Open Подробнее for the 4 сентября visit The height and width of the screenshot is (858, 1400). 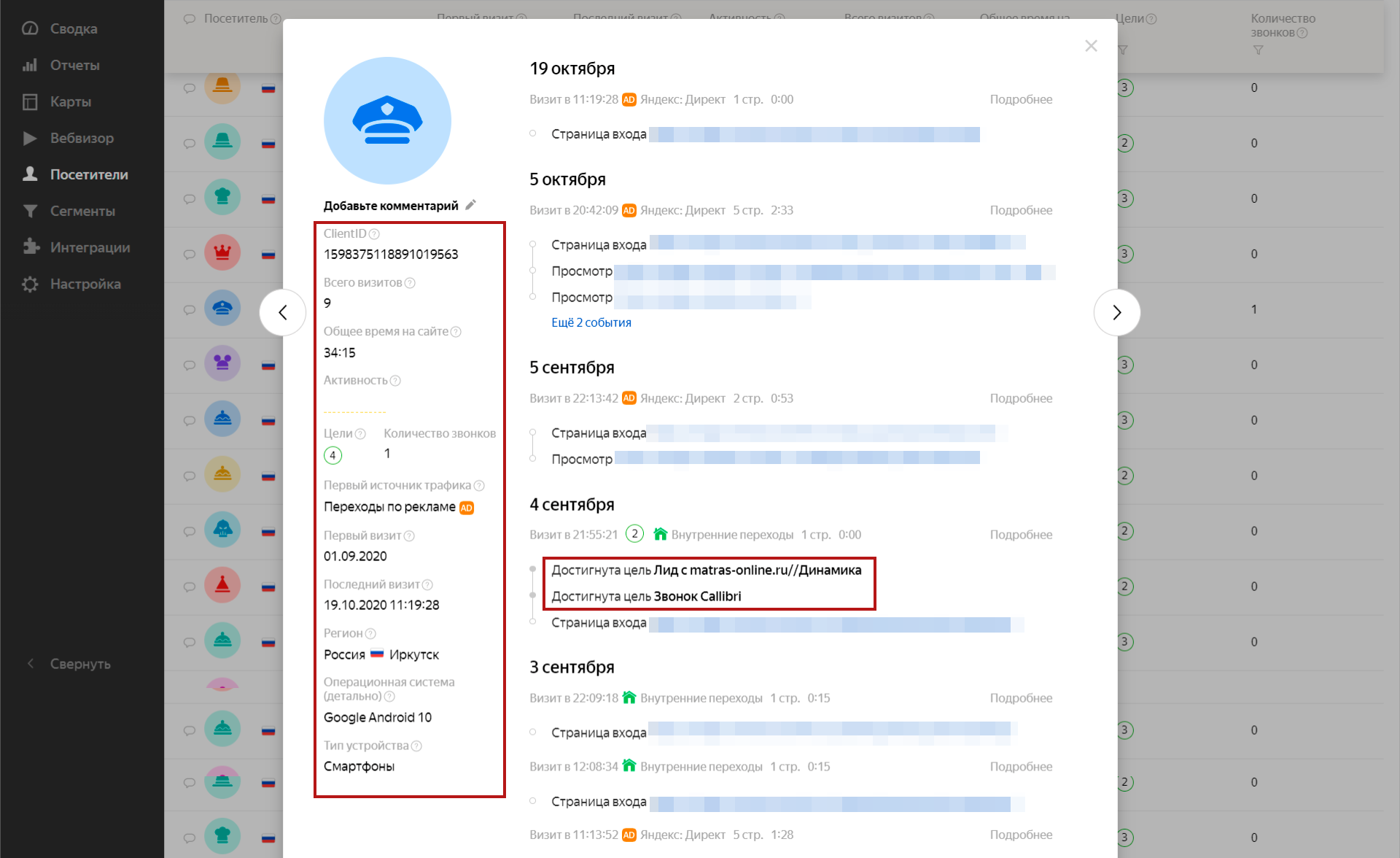pos(1020,535)
